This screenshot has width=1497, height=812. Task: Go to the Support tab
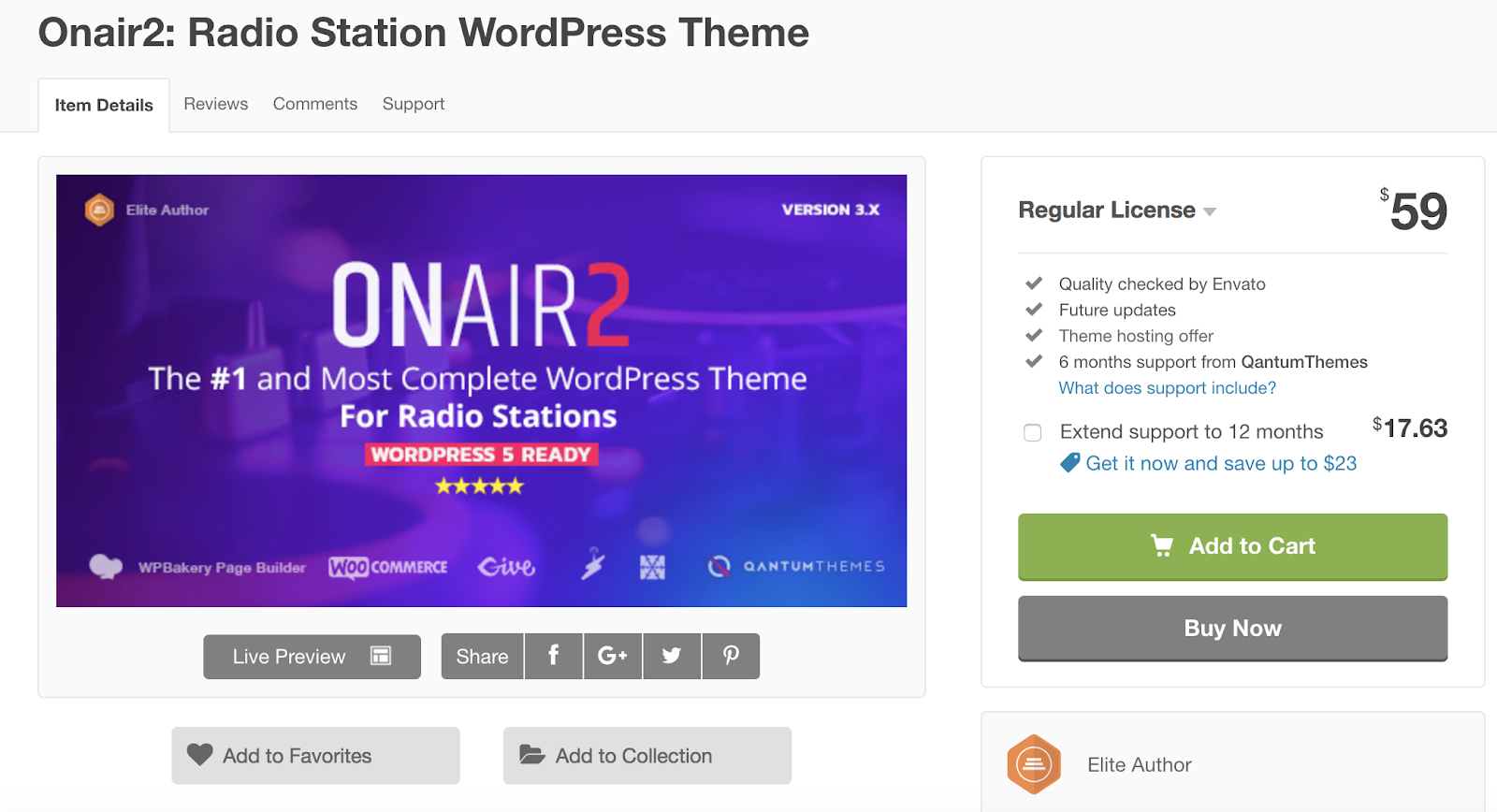pos(414,104)
